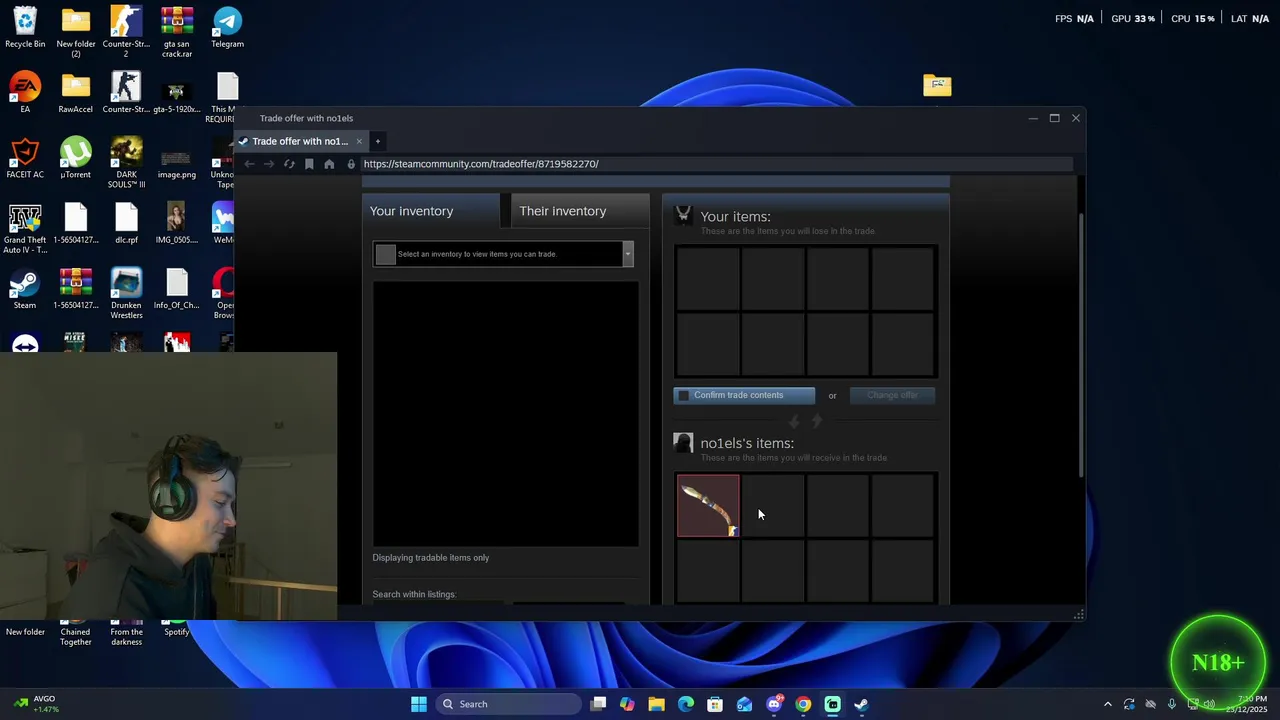
Task: Switch to the Your inventory tab
Action: pyautogui.click(x=431, y=211)
